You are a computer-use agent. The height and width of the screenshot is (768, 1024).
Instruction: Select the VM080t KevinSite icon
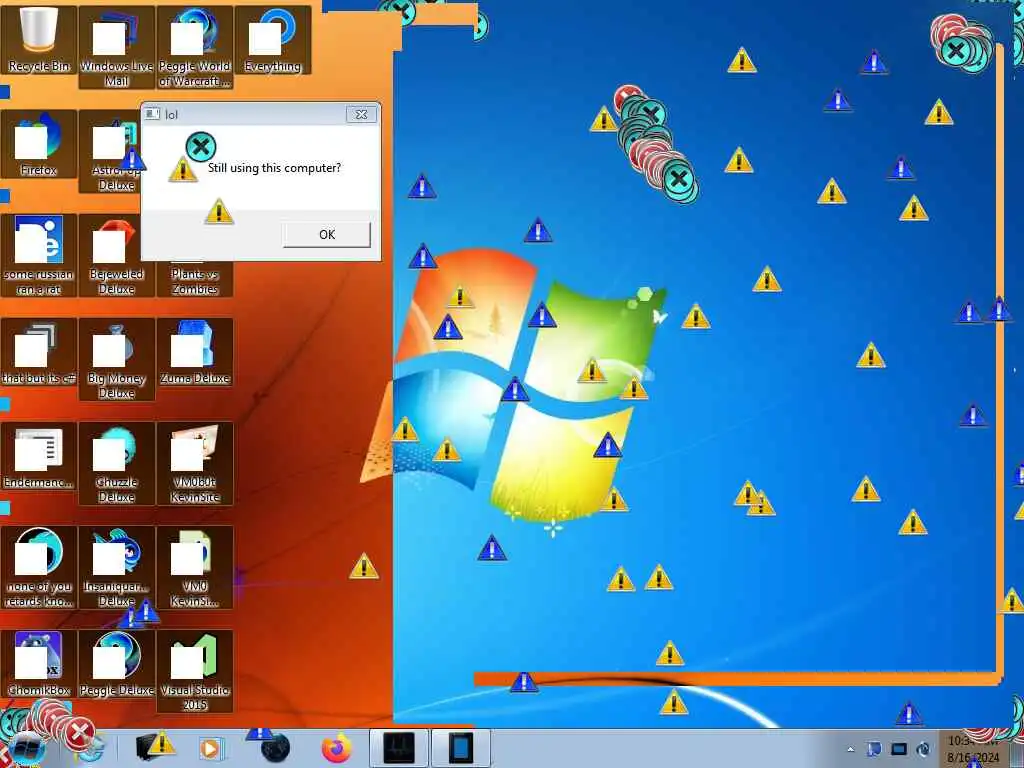click(x=195, y=464)
